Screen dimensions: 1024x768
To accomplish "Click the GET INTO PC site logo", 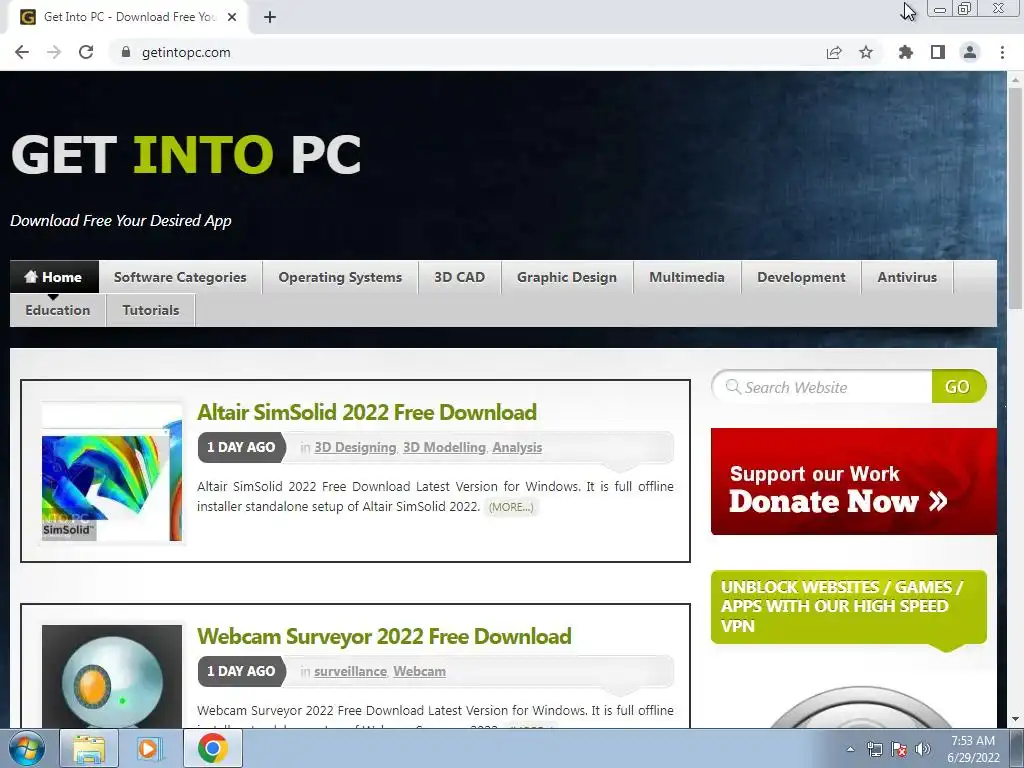I will point(186,155).
